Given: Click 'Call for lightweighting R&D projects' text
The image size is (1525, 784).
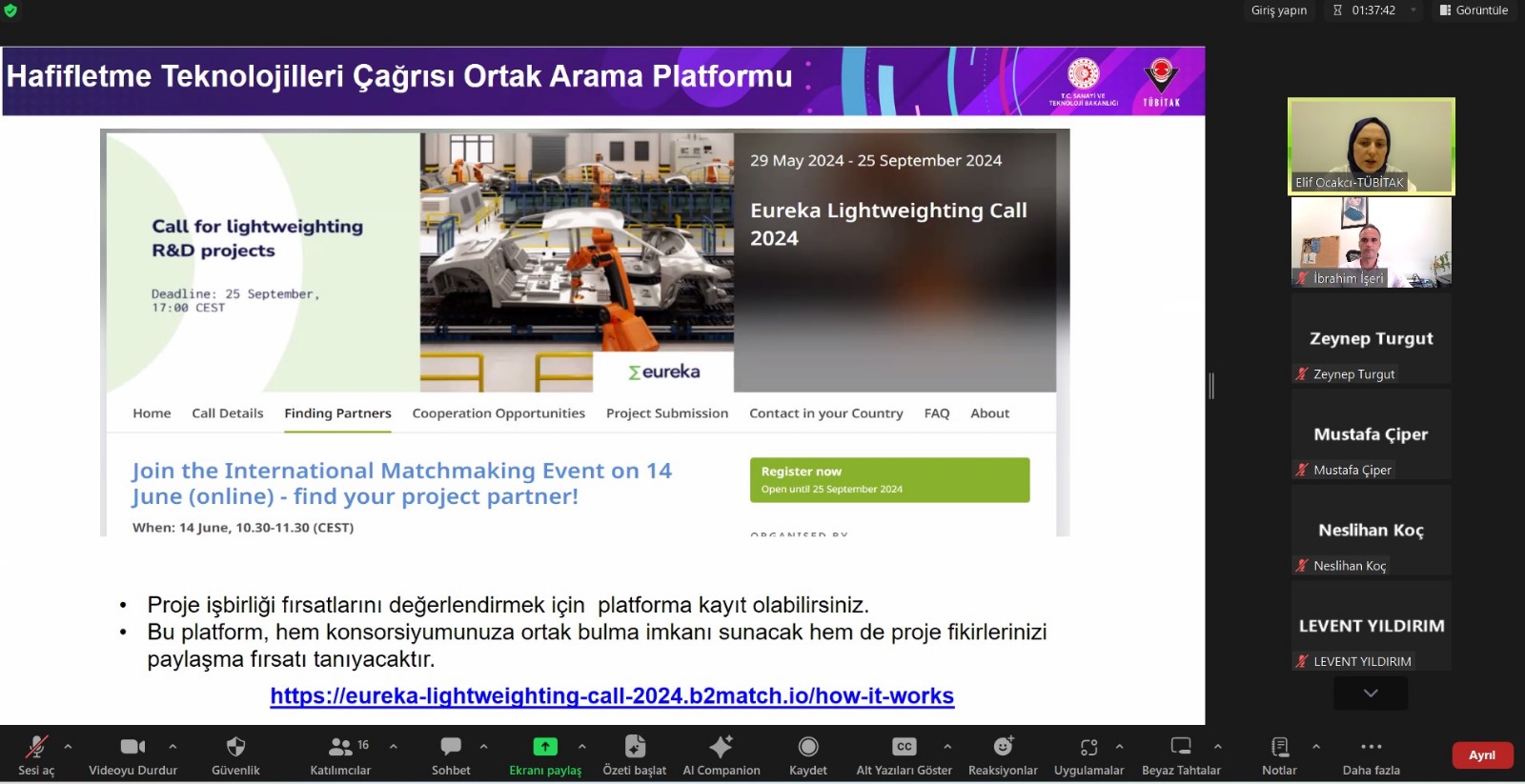Looking at the screenshot, I should 257,238.
